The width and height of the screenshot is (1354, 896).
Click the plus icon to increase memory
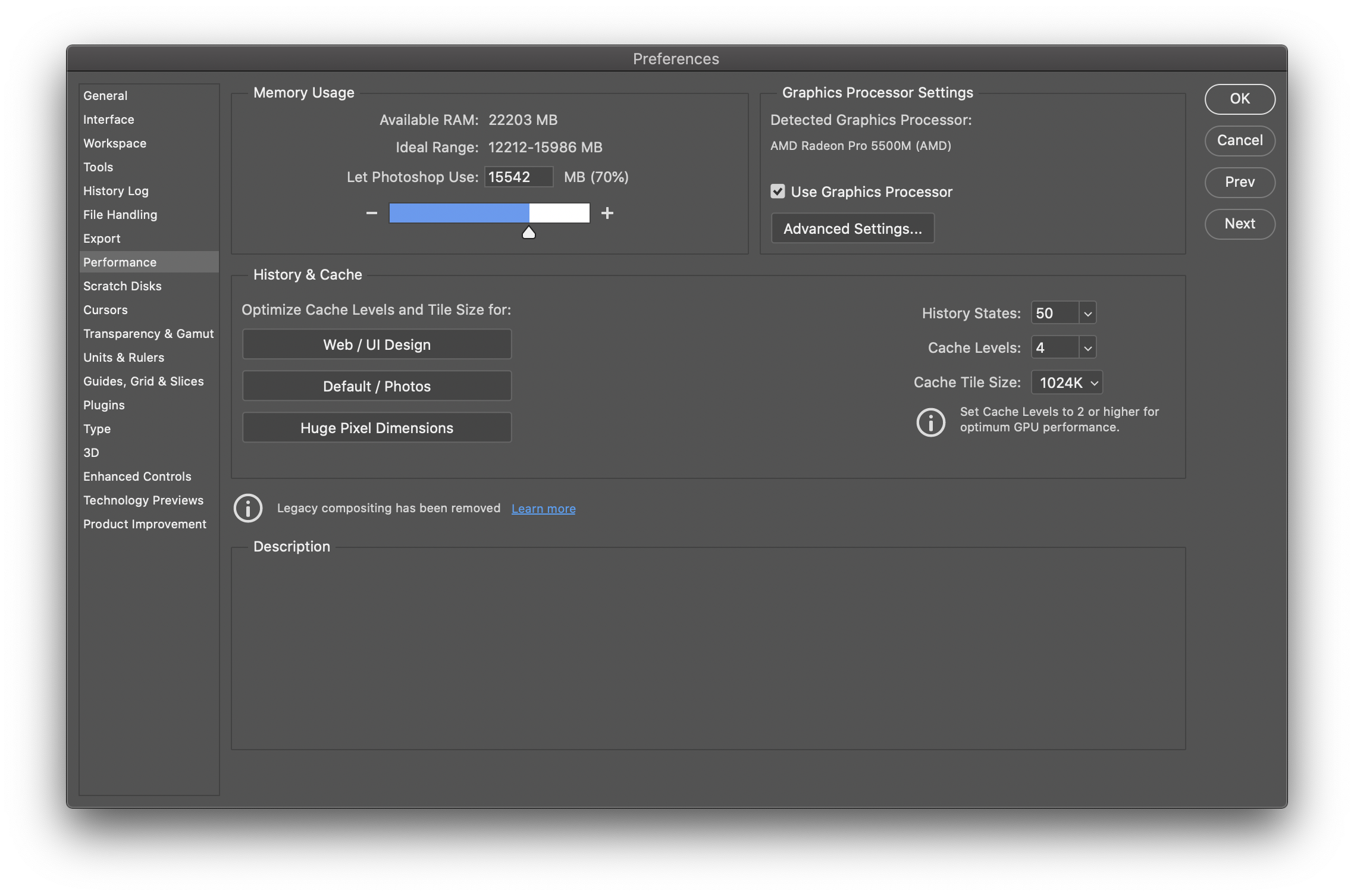[x=607, y=213]
